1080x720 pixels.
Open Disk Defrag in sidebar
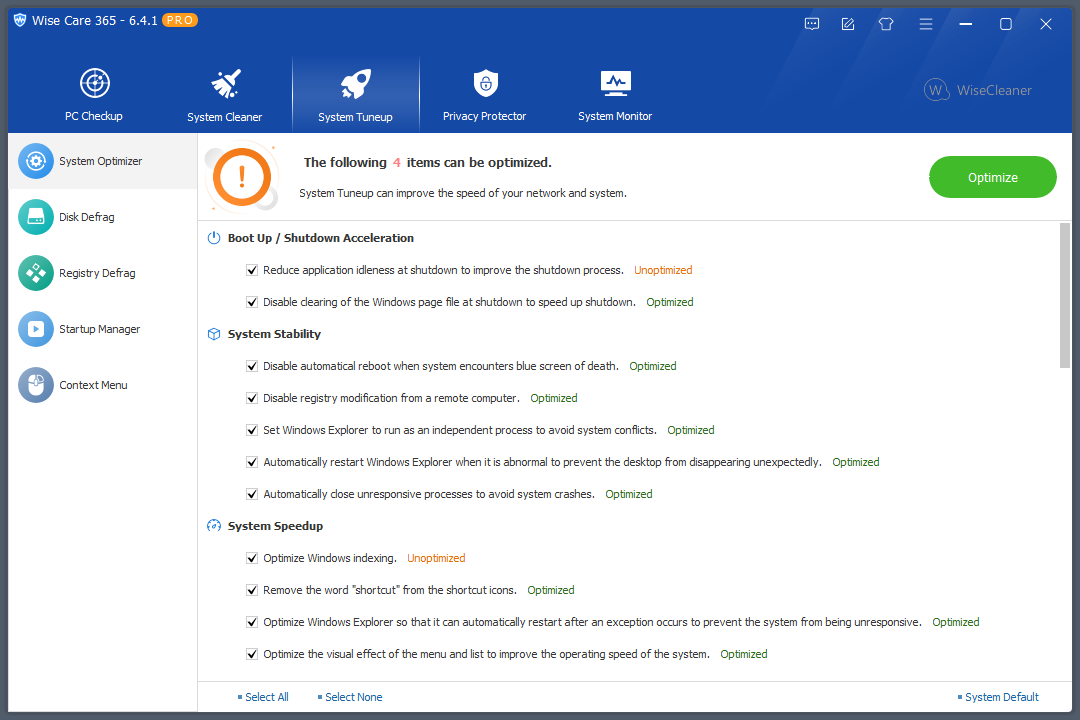pyautogui.click(x=103, y=217)
